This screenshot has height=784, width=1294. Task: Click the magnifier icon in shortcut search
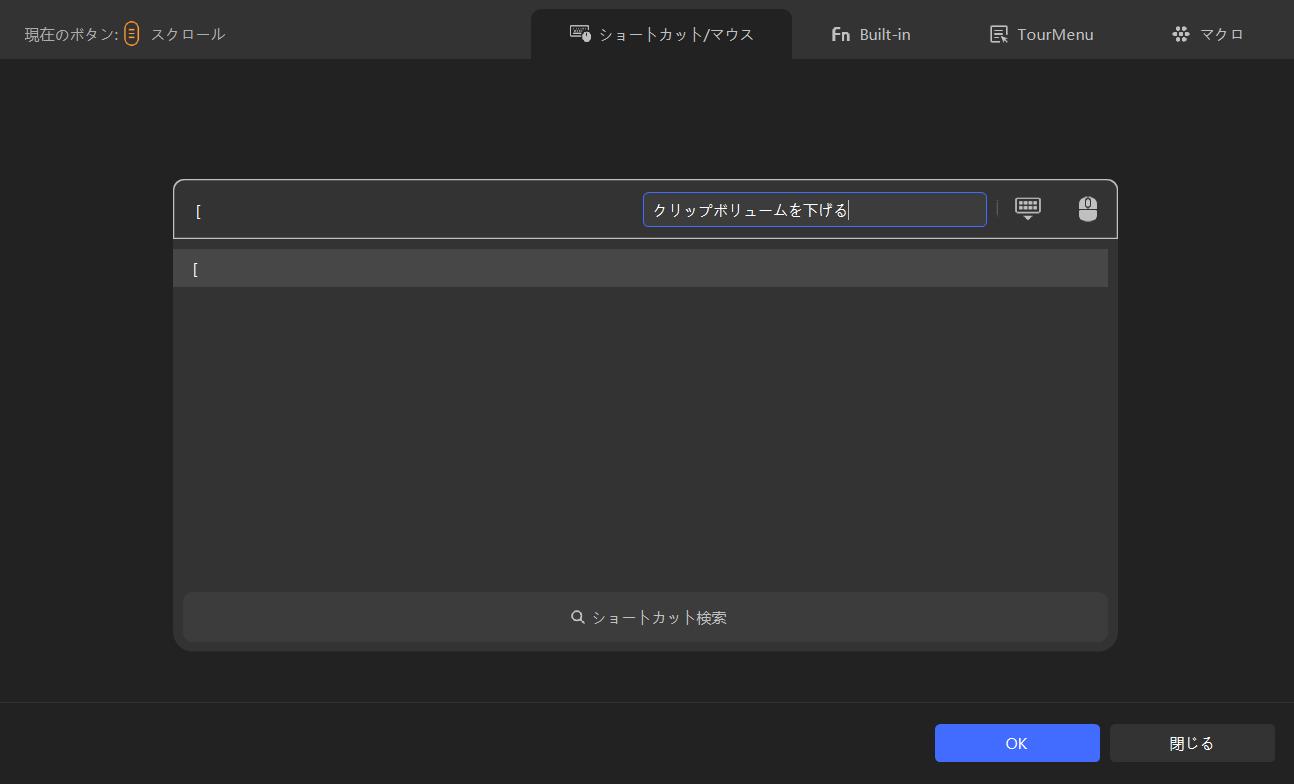[x=578, y=617]
